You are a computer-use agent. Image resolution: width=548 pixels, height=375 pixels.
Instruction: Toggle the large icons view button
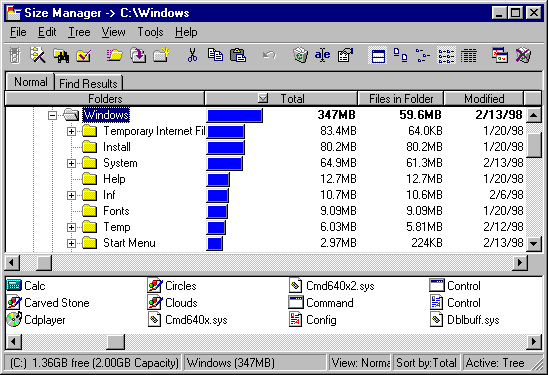click(400, 55)
